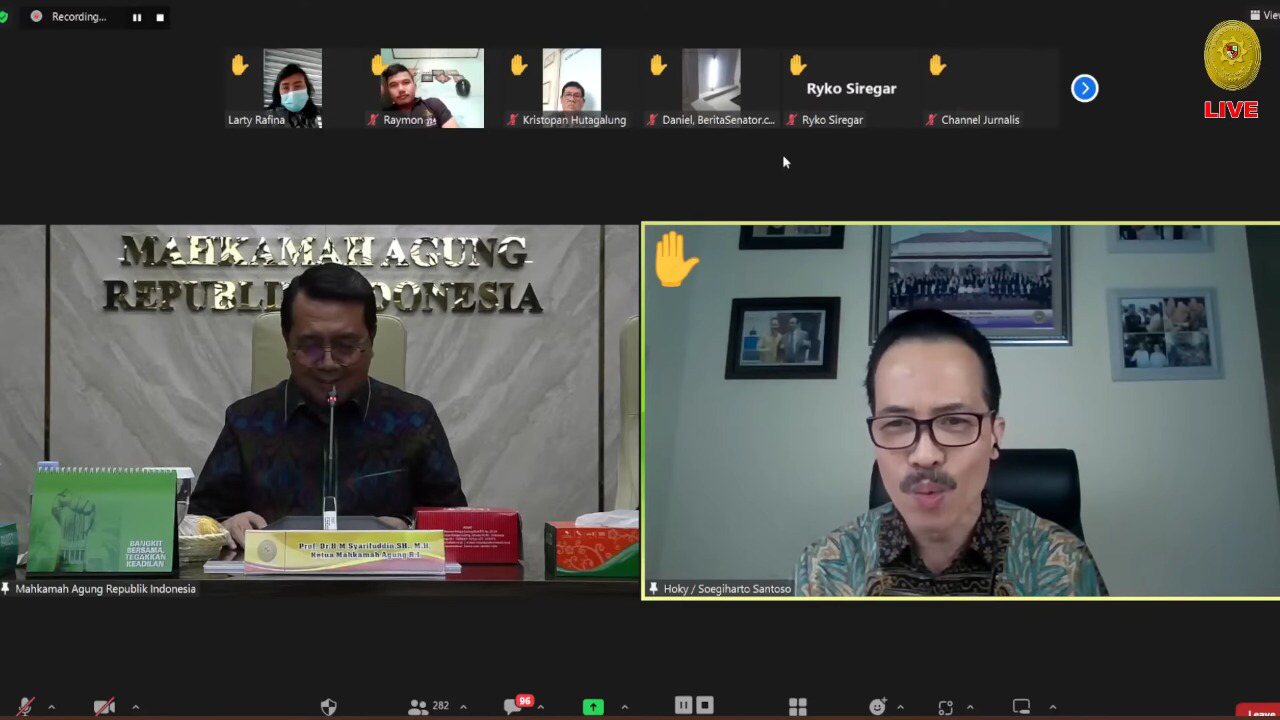The height and width of the screenshot is (720, 1280).
Task: Start your video camera
Action: coord(105,705)
